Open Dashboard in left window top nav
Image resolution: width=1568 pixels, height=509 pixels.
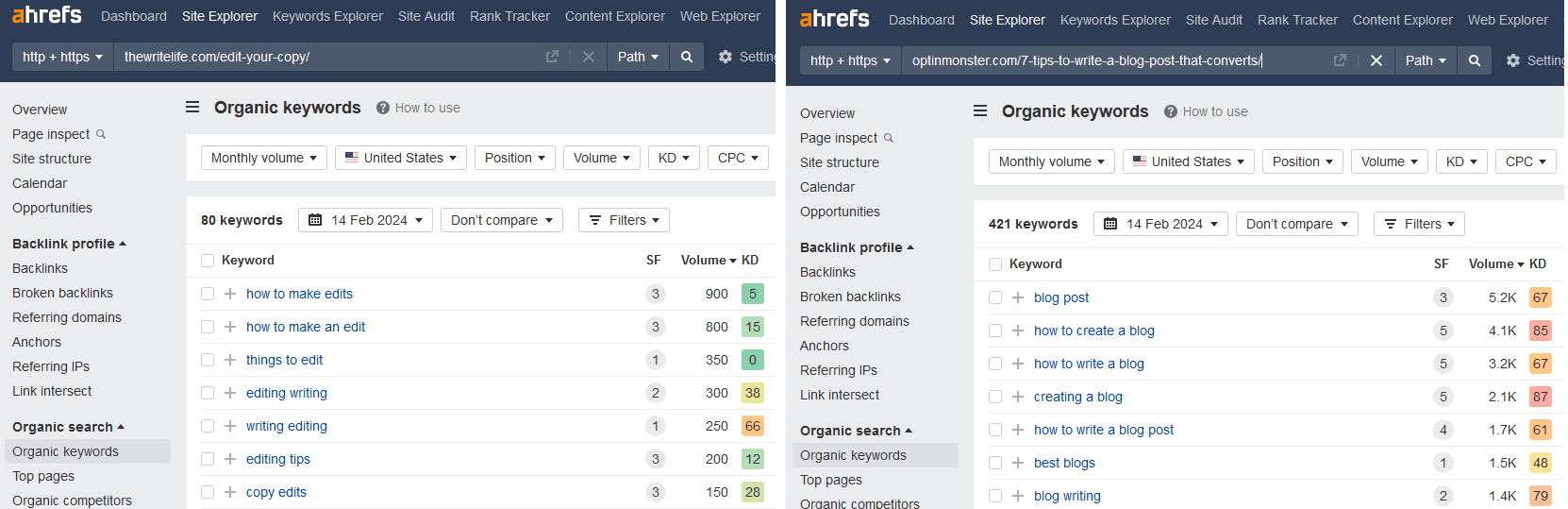click(x=134, y=16)
